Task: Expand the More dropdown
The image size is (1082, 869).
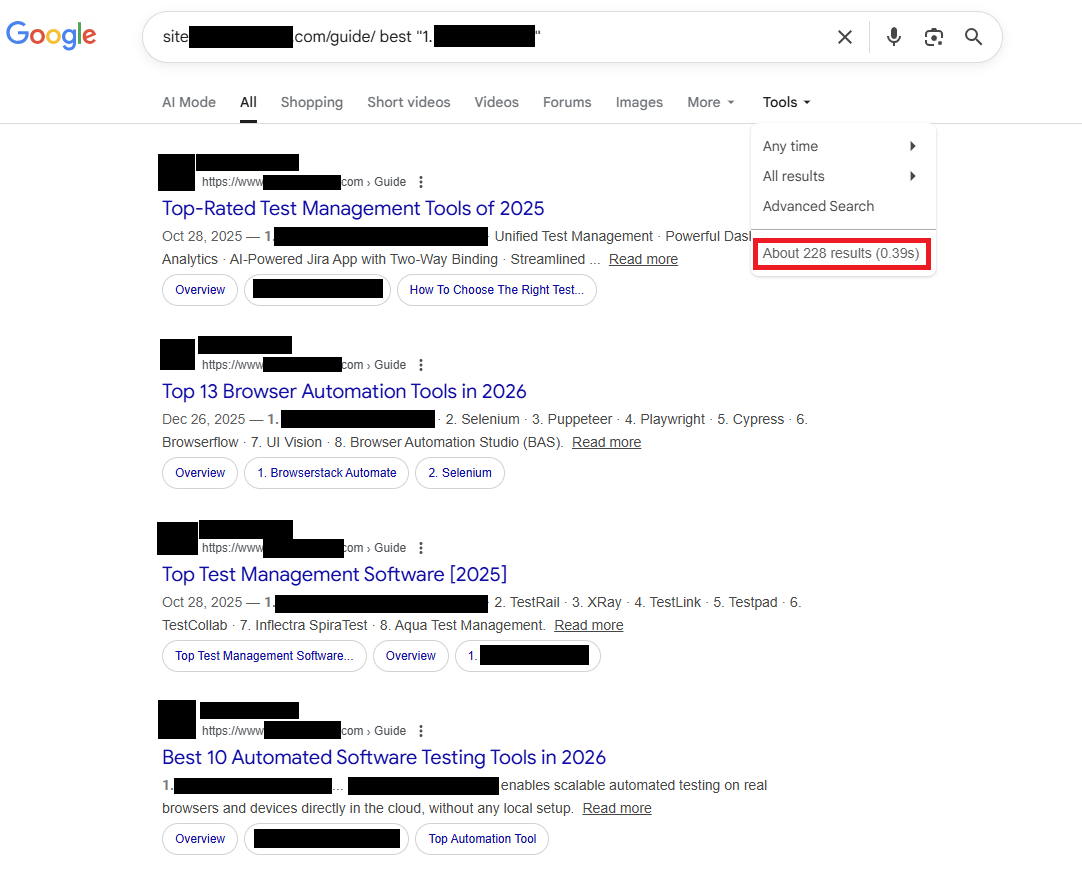Action: point(711,102)
